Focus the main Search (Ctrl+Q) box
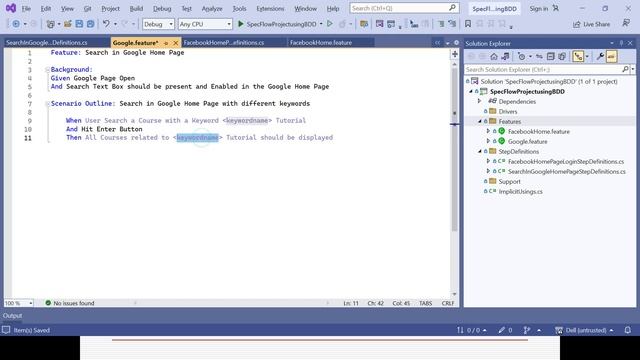Screen dimensions: 640x360 (404, 8)
